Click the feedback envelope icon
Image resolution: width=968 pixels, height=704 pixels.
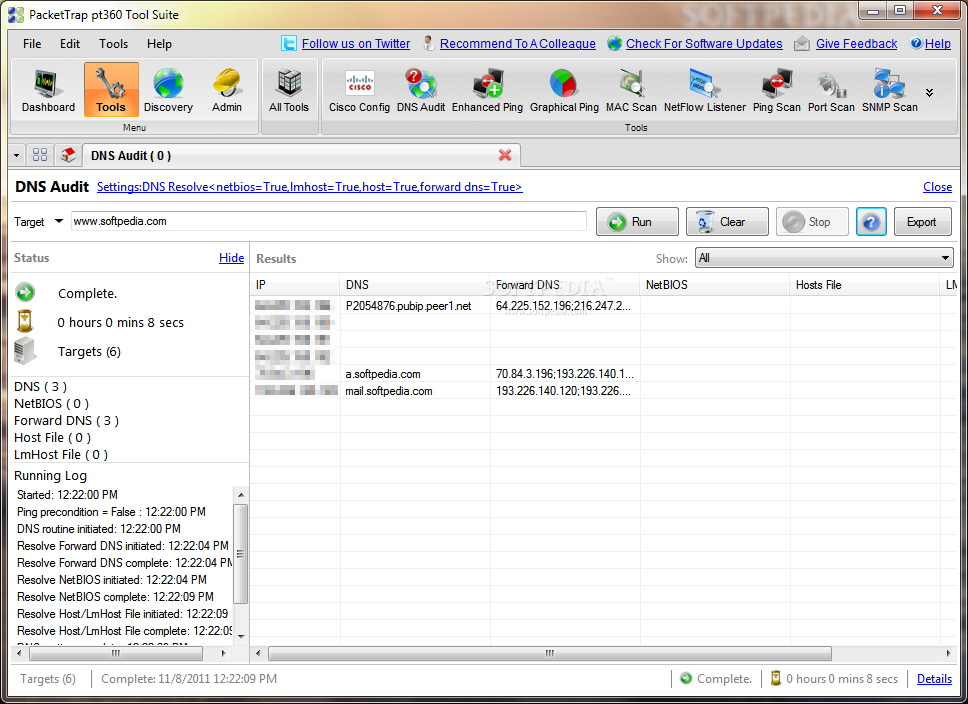802,43
